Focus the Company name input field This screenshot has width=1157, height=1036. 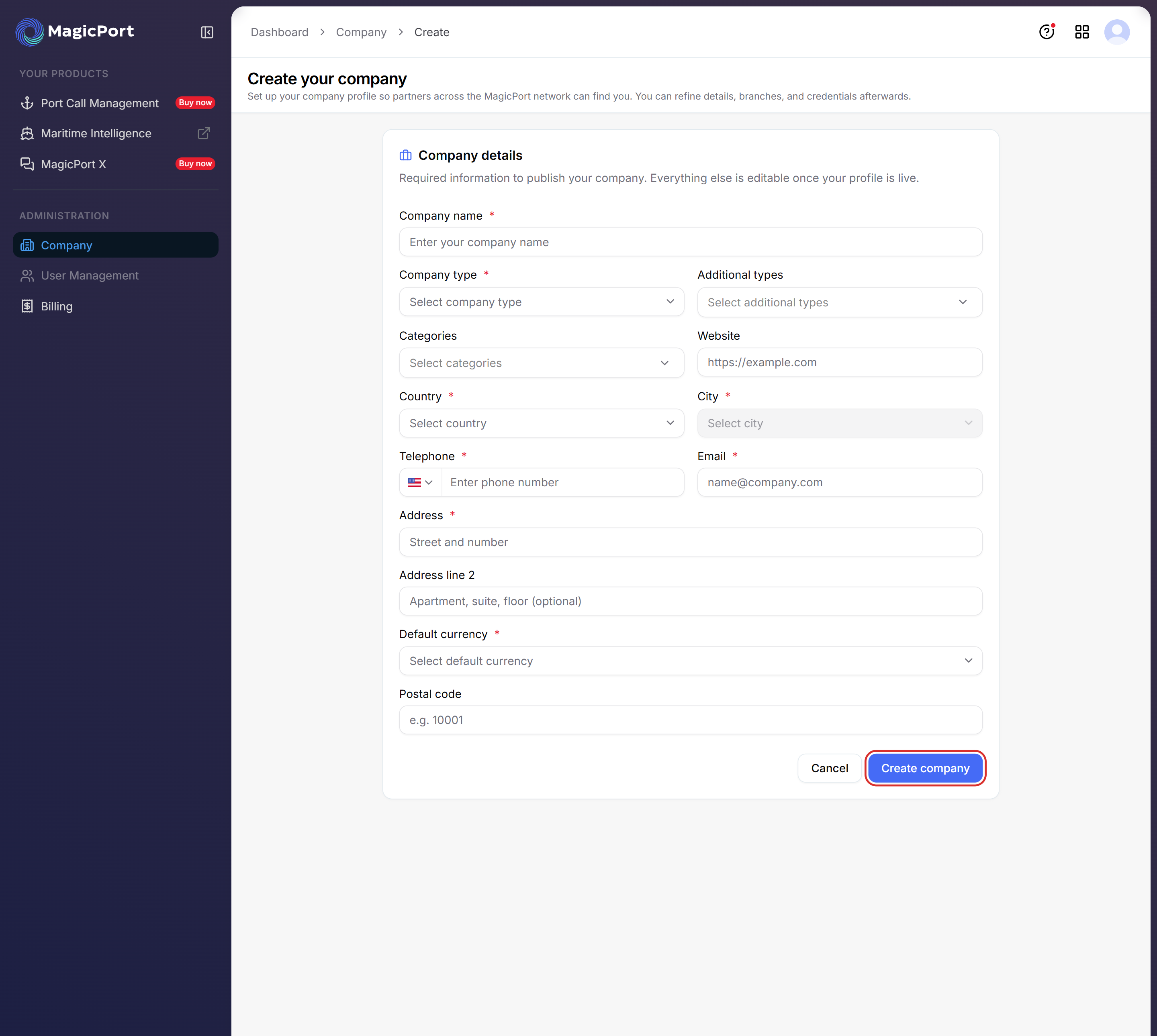(691, 242)
